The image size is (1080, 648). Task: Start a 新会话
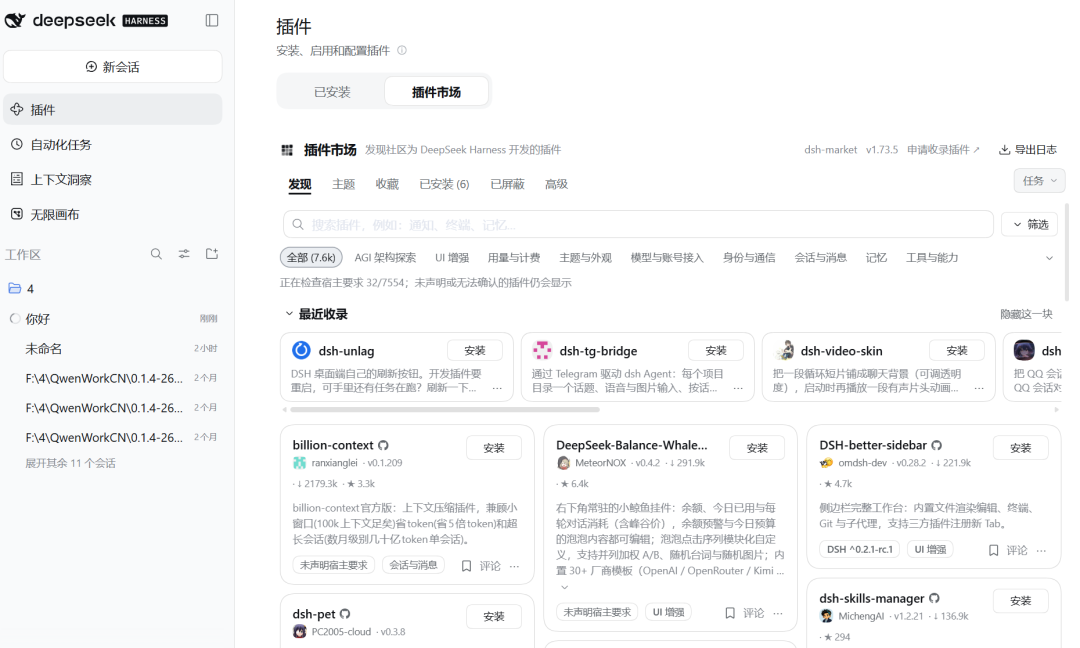point(112,67)
